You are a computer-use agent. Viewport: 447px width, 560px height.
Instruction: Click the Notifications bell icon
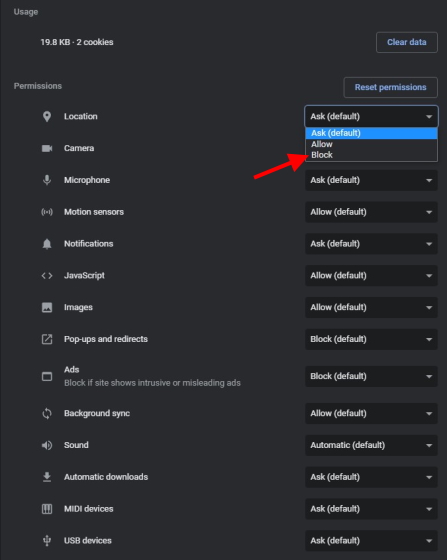point(47,244)
